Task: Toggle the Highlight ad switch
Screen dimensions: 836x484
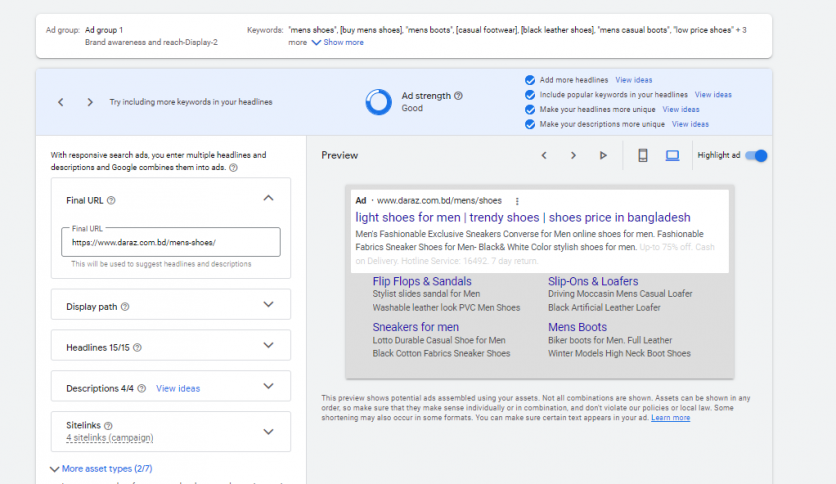Action: 756,156
